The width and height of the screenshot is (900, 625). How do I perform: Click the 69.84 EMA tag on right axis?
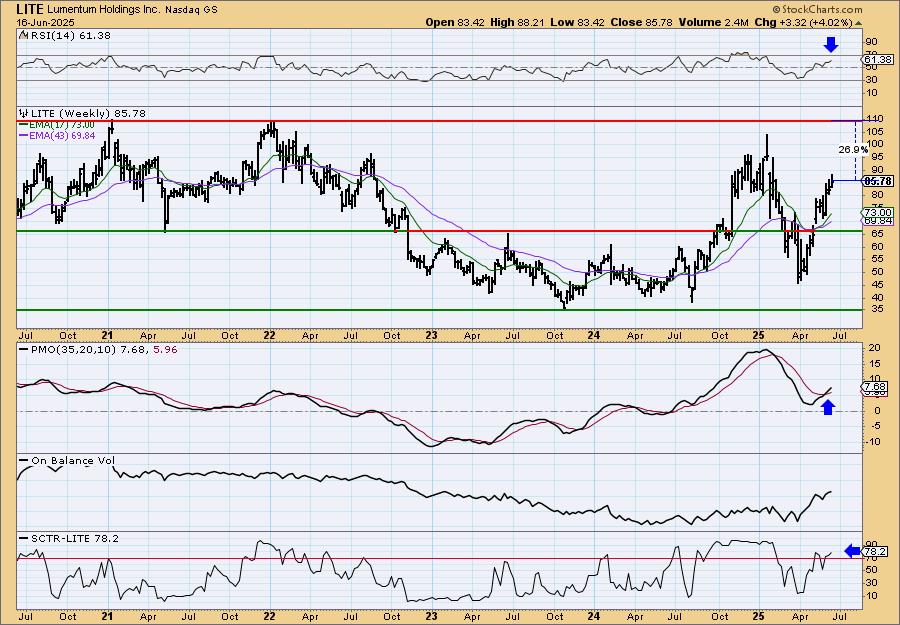[878, 220]
